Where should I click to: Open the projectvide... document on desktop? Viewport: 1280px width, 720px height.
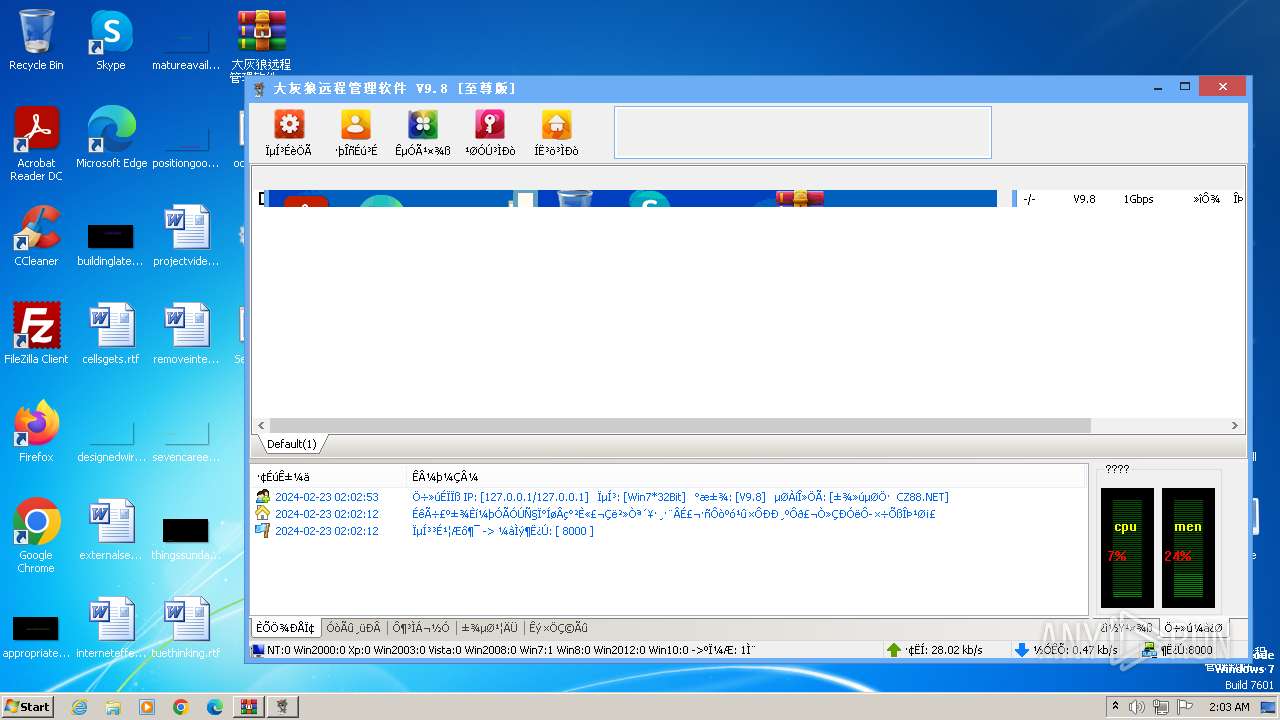pyautogui.click(x=186, y=236)
